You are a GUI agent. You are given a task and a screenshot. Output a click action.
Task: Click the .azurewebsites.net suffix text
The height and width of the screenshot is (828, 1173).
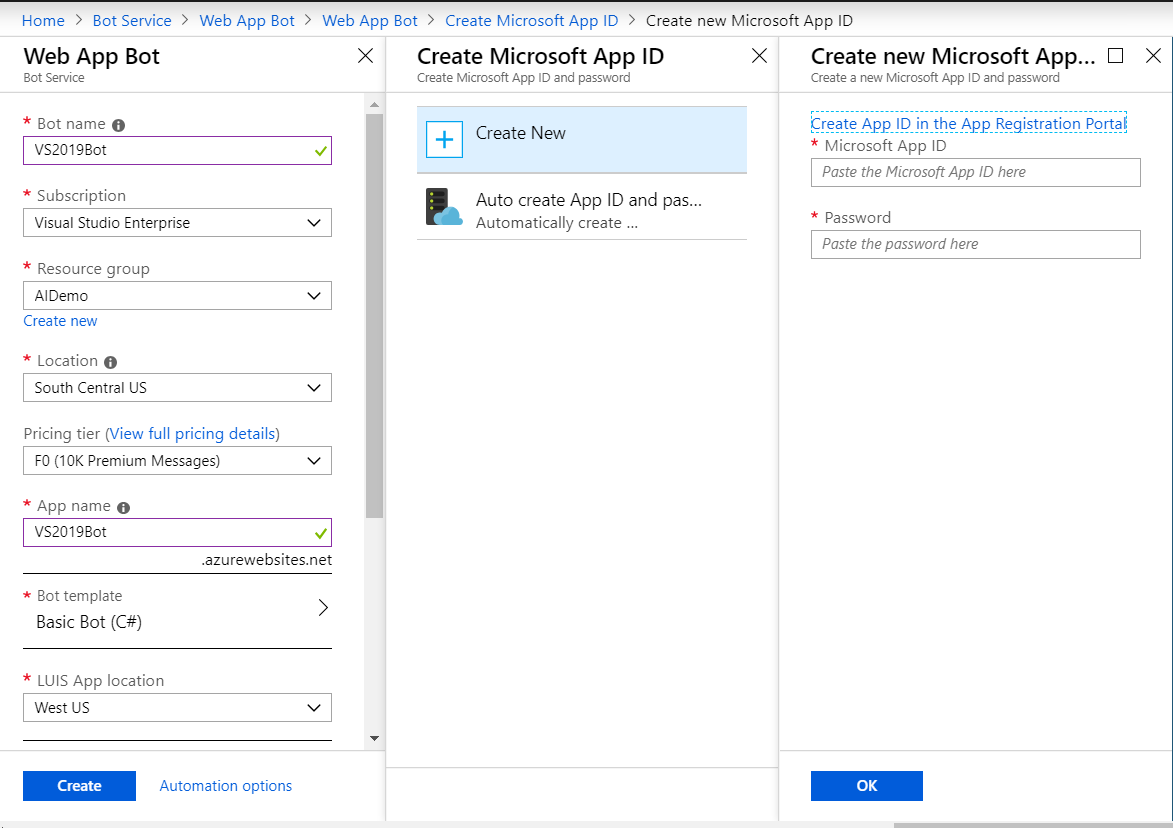[x=266, y=560]
